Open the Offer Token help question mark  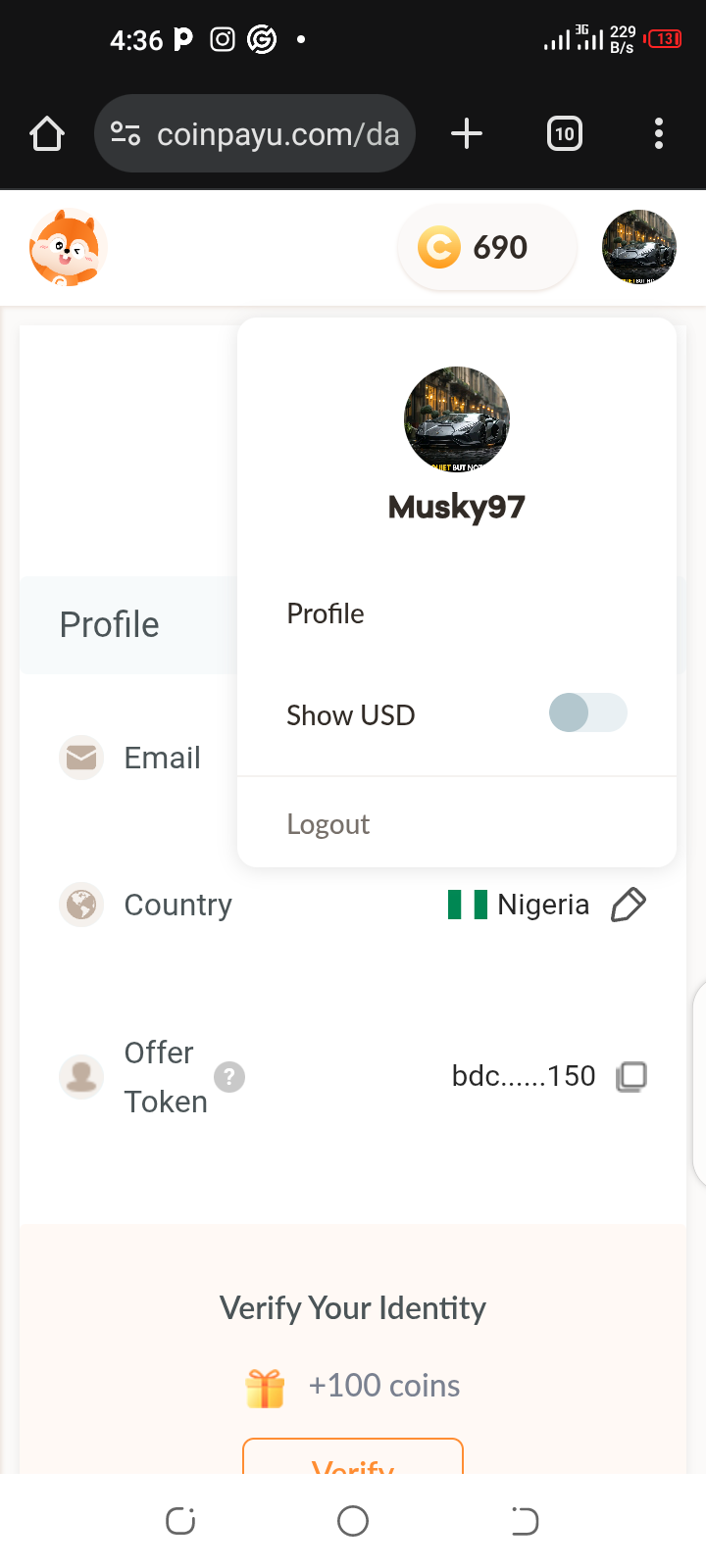(229, 1077)
